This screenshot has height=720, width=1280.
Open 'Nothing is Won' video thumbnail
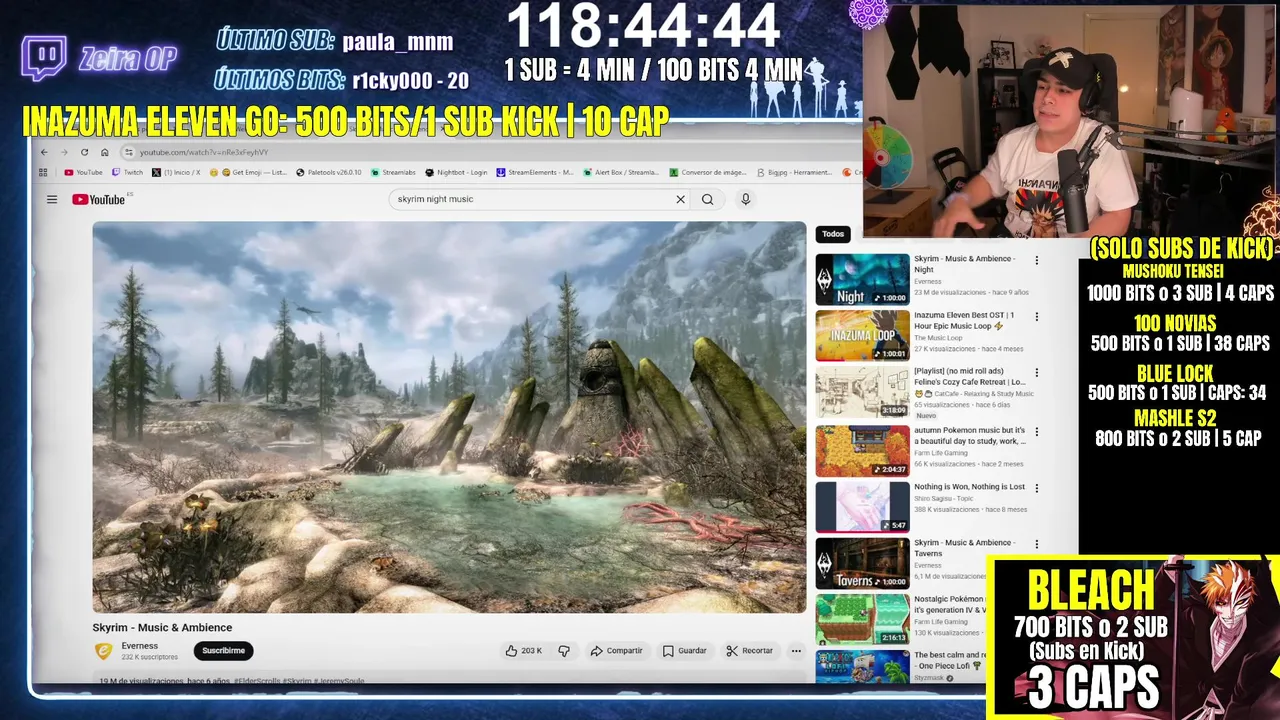862,507
